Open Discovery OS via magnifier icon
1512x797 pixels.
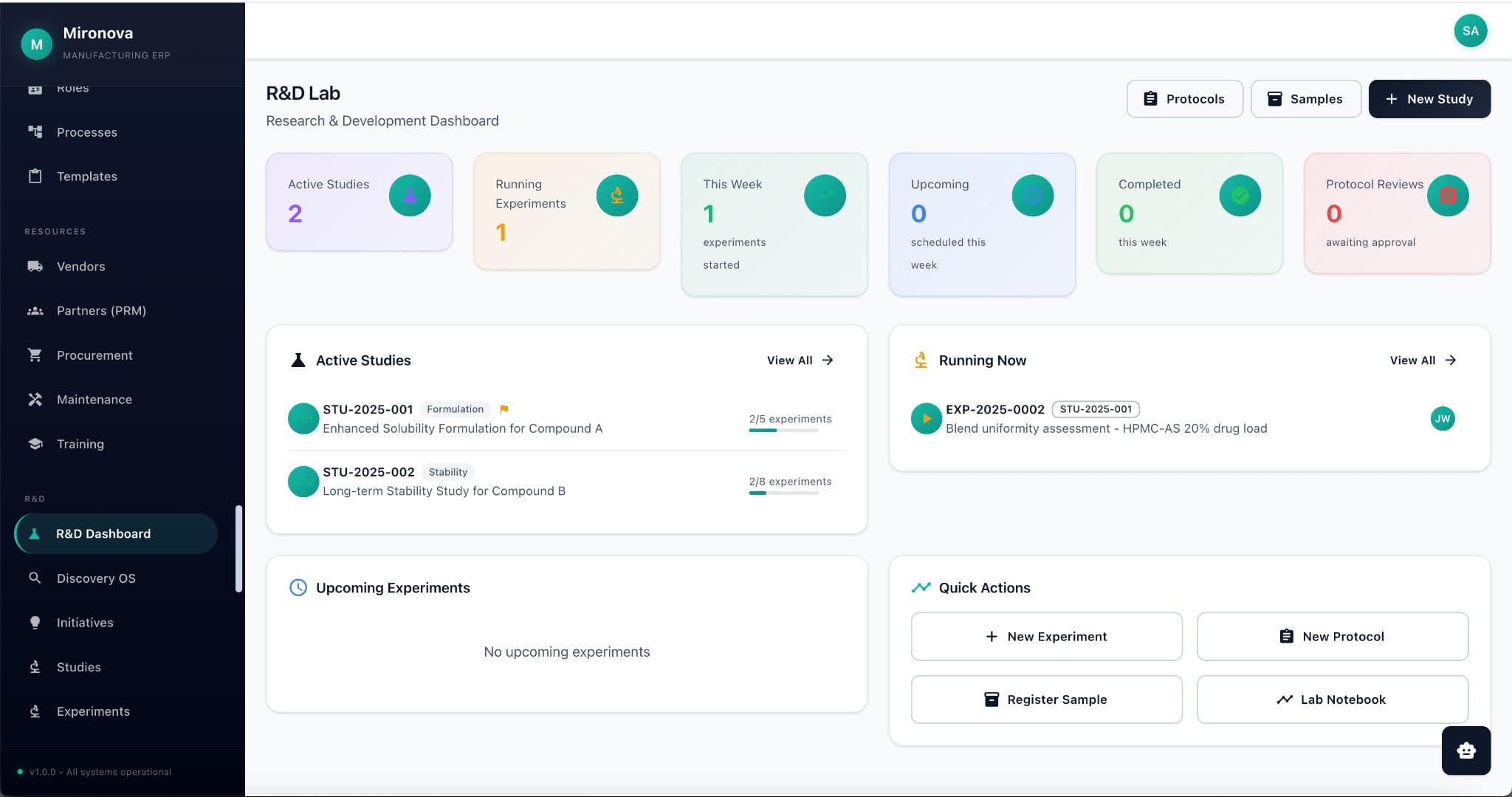pyautogui.click(x=35, y=578)
